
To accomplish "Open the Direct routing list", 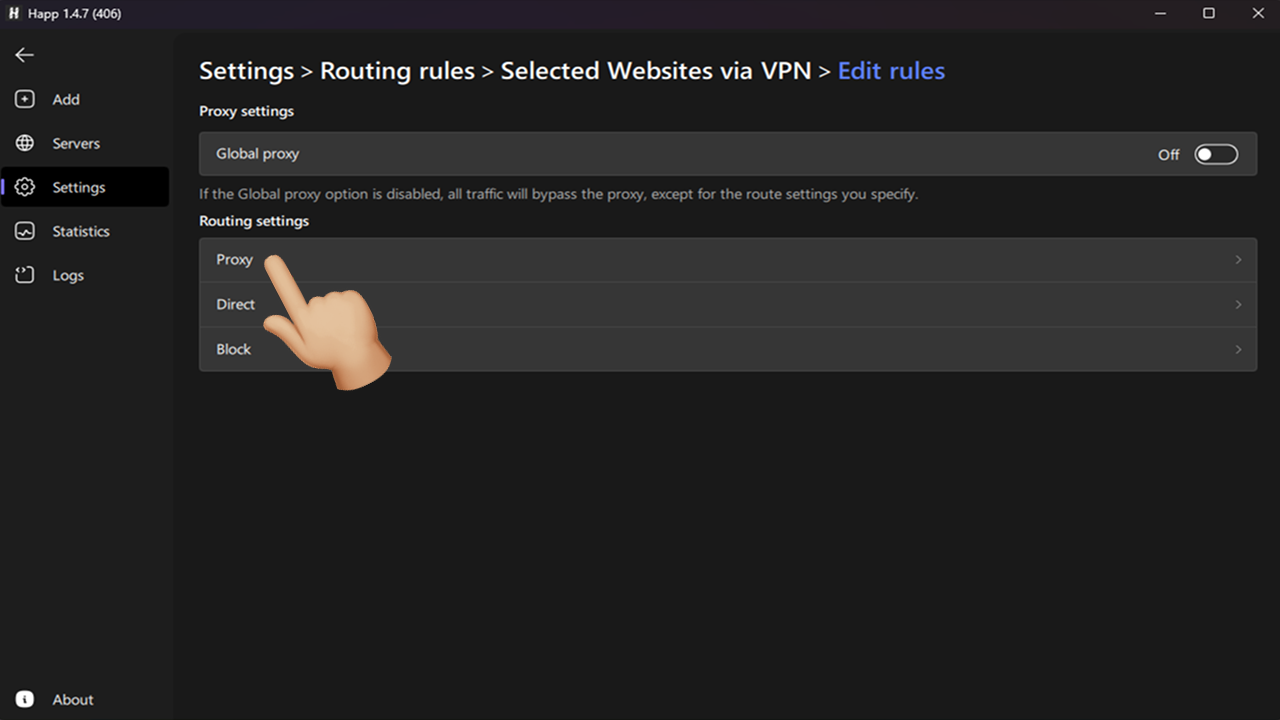I will [728, 304].
